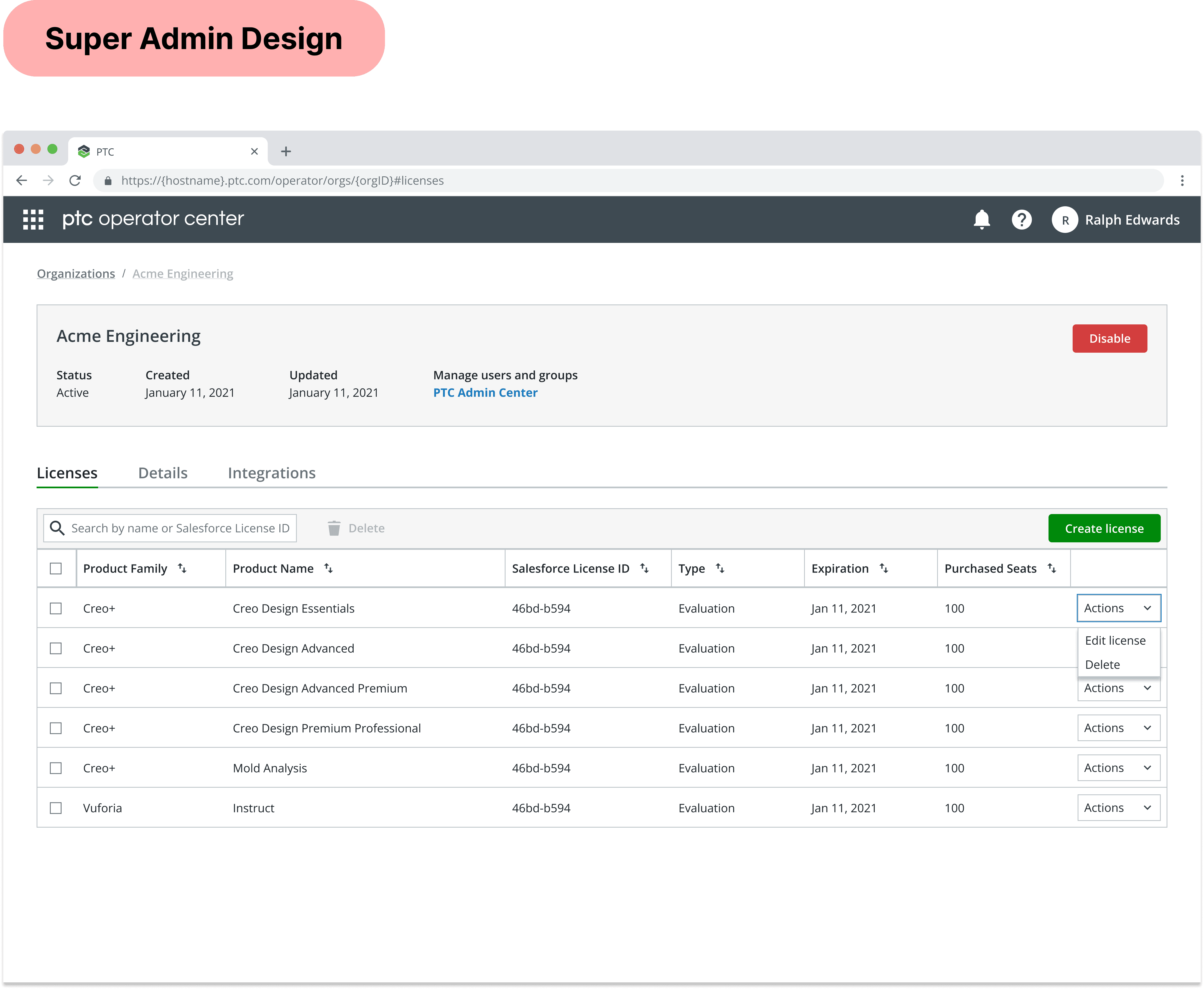Image resolution: width=1204 pixels, height=989 pixels.
Task: Click the Create license button
Action: (1104, 528)
